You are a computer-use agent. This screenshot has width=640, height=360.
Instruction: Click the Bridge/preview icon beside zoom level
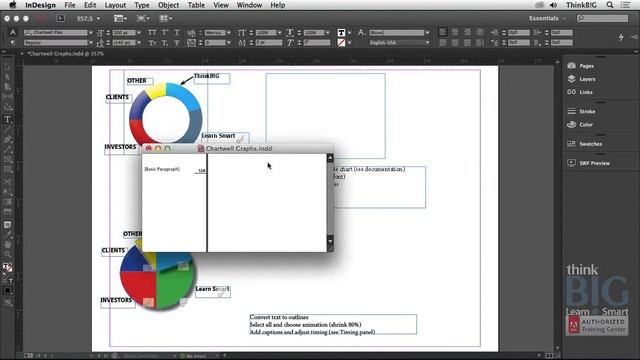(x=60, y=18)
